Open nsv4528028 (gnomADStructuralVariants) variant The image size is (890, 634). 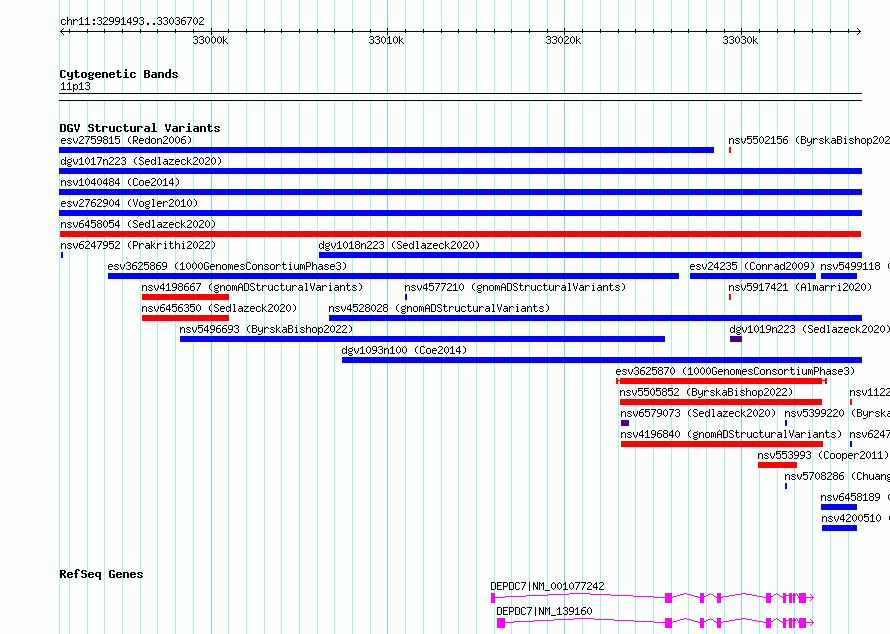click(x=595, y=318)
